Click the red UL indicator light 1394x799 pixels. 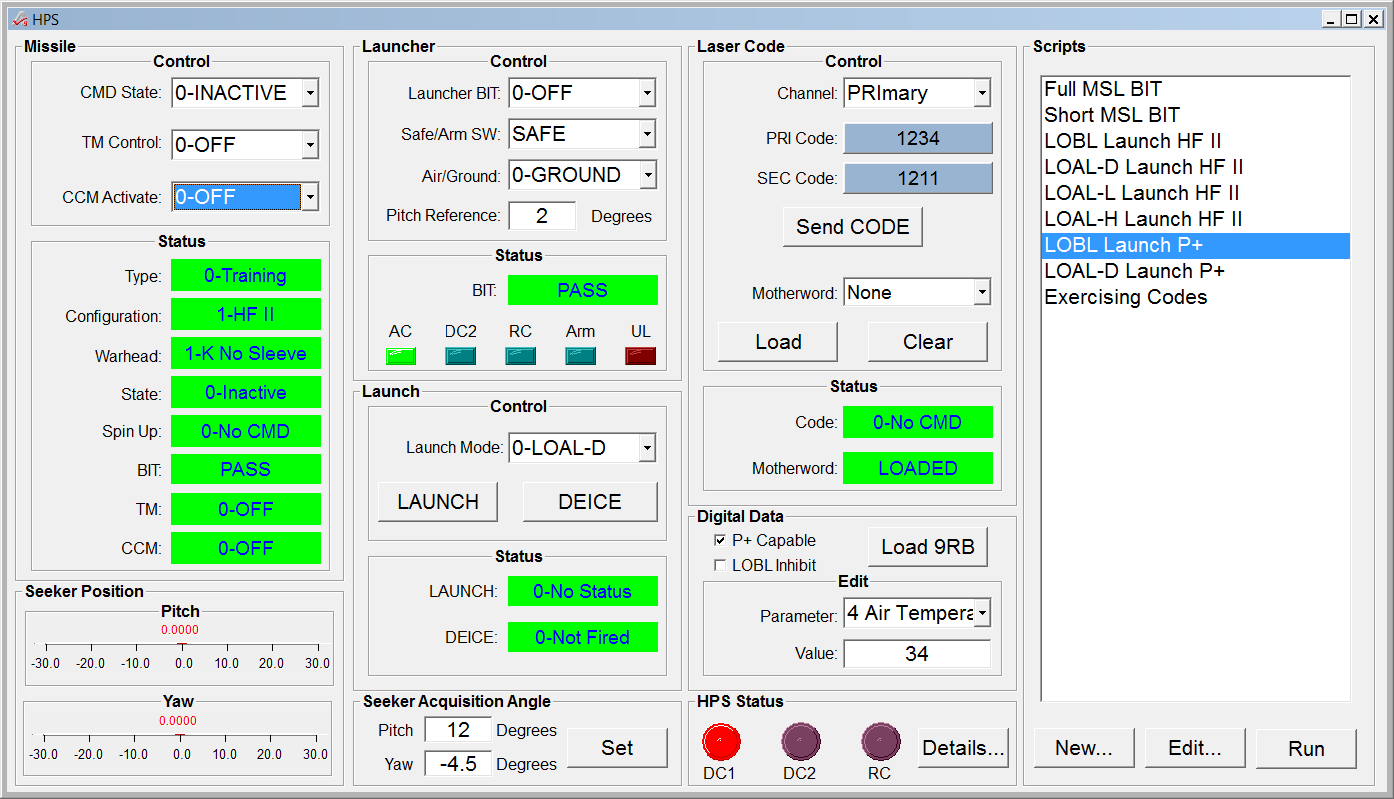640,355
